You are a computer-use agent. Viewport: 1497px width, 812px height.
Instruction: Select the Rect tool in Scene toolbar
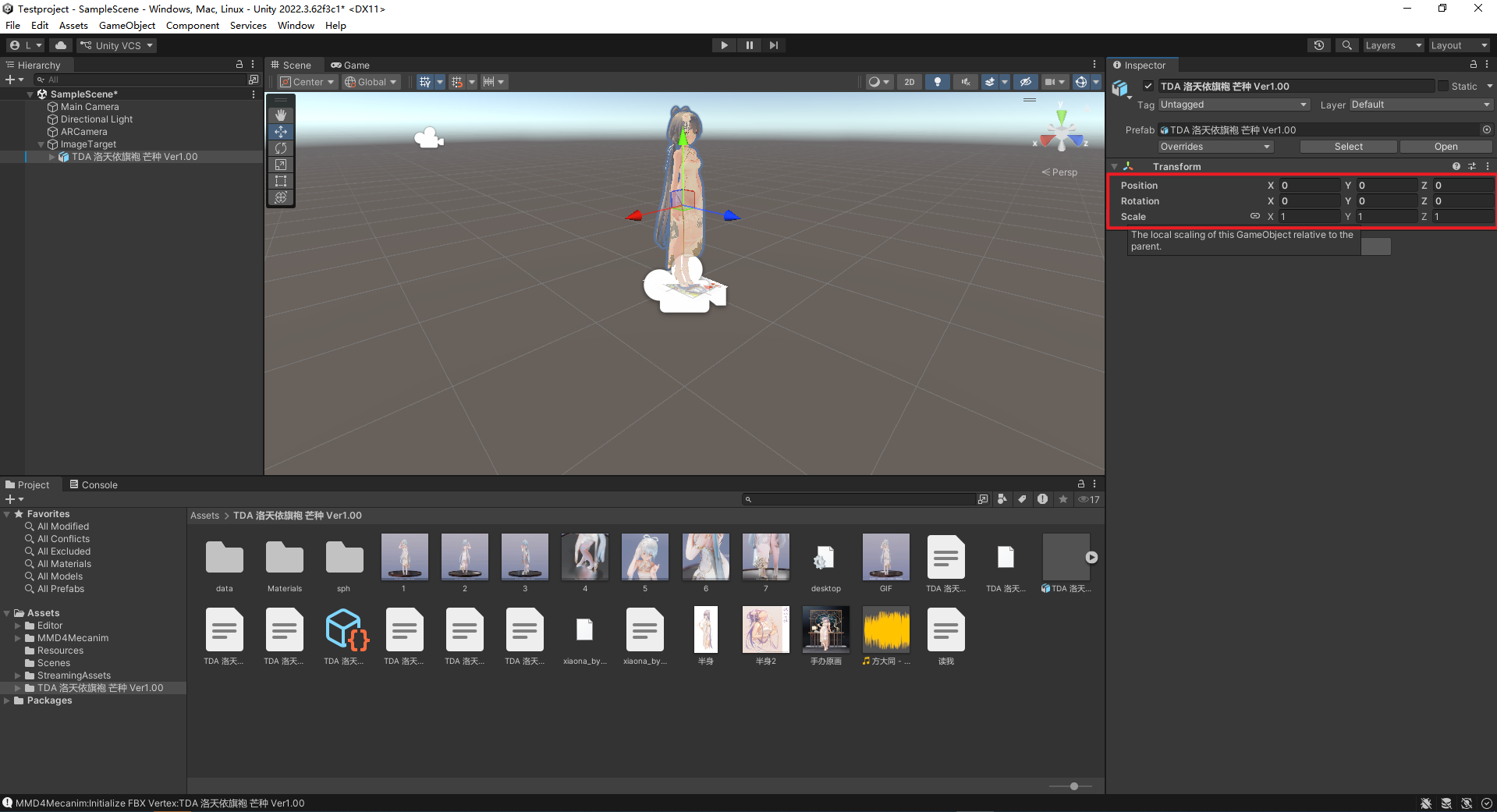tap(281, 181)
